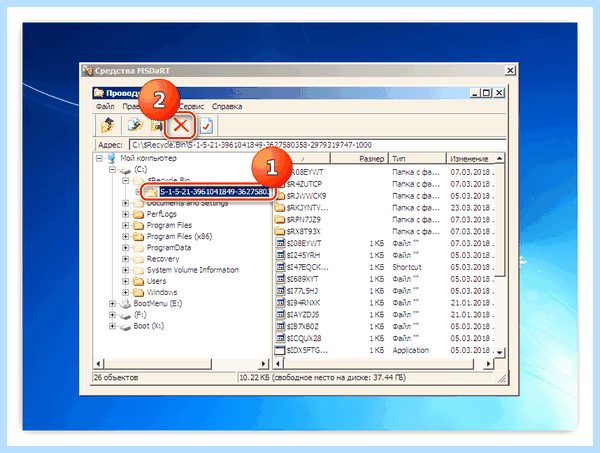Click the $I689XYT file icon

(280, 279)
